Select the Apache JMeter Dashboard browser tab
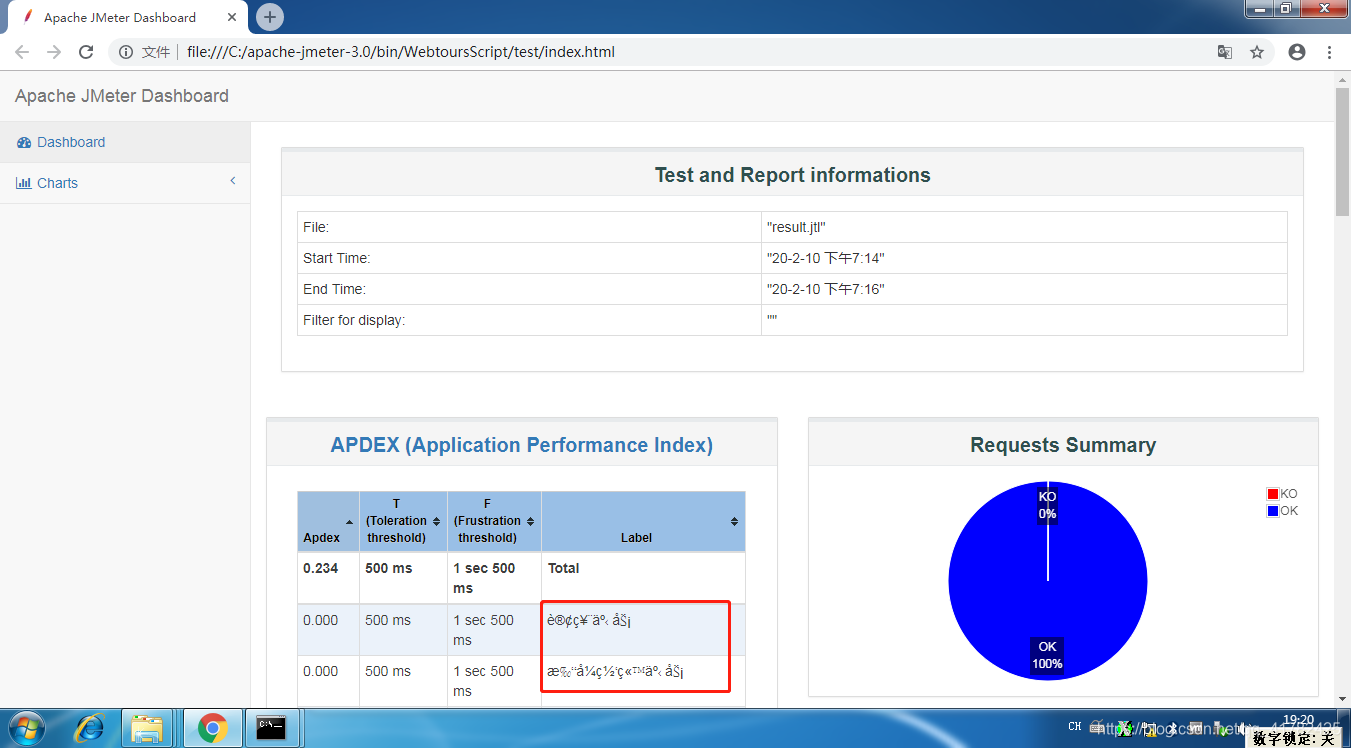Image resolution: width=1351 pixels, height=748 pixels. [x=127, y=17]
